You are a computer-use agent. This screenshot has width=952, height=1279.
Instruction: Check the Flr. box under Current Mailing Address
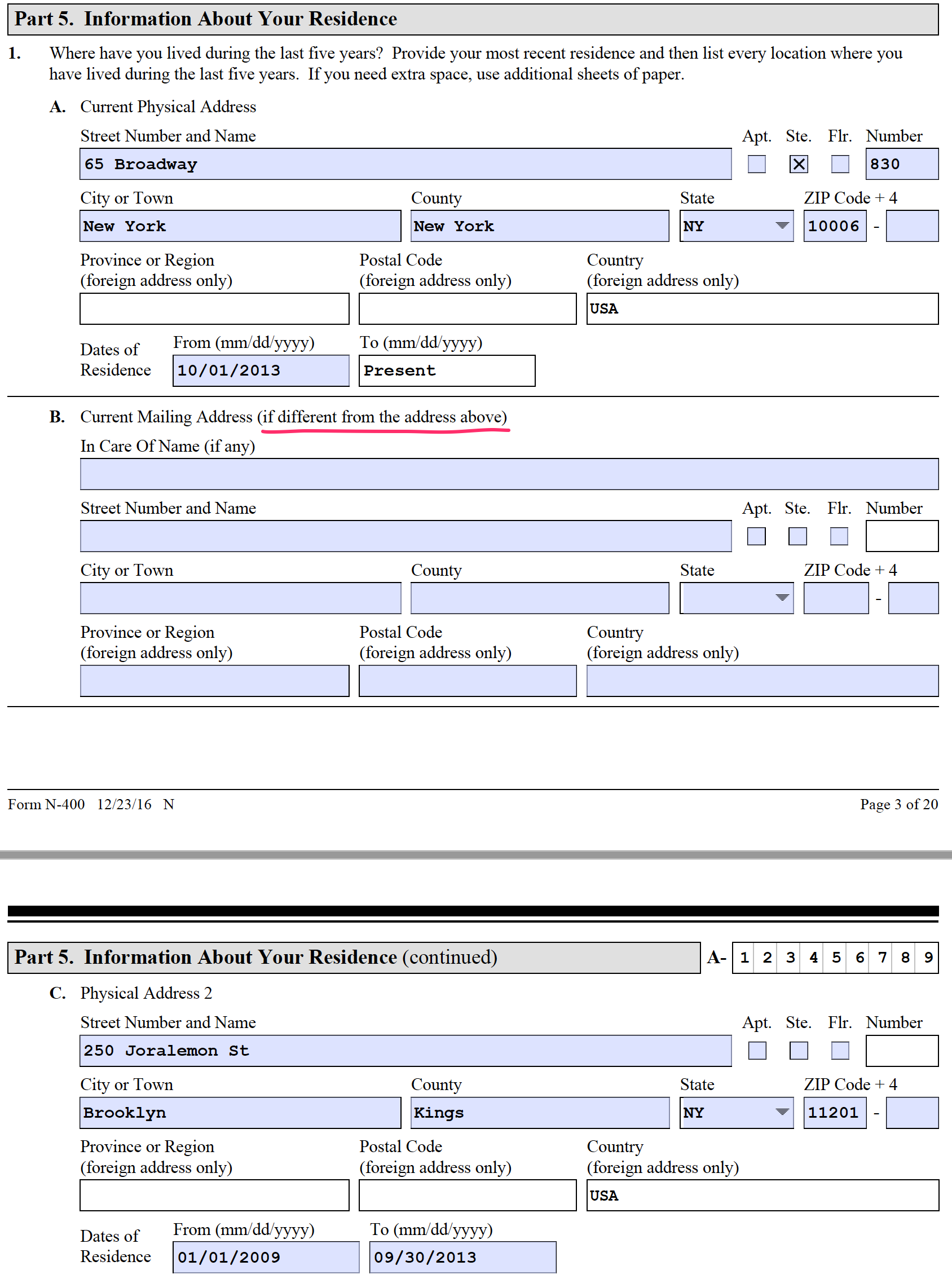coord(839,536)
